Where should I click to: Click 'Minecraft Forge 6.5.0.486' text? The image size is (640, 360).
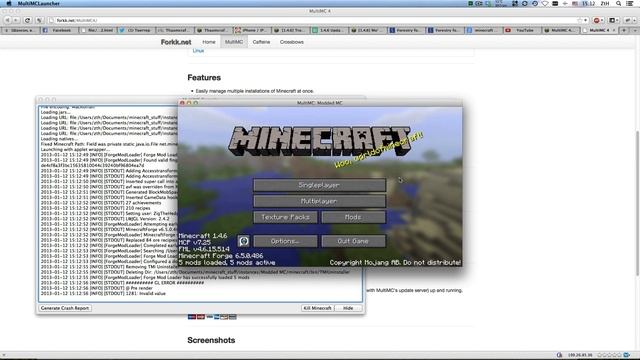pyautogui.click(x=221, y=256)
